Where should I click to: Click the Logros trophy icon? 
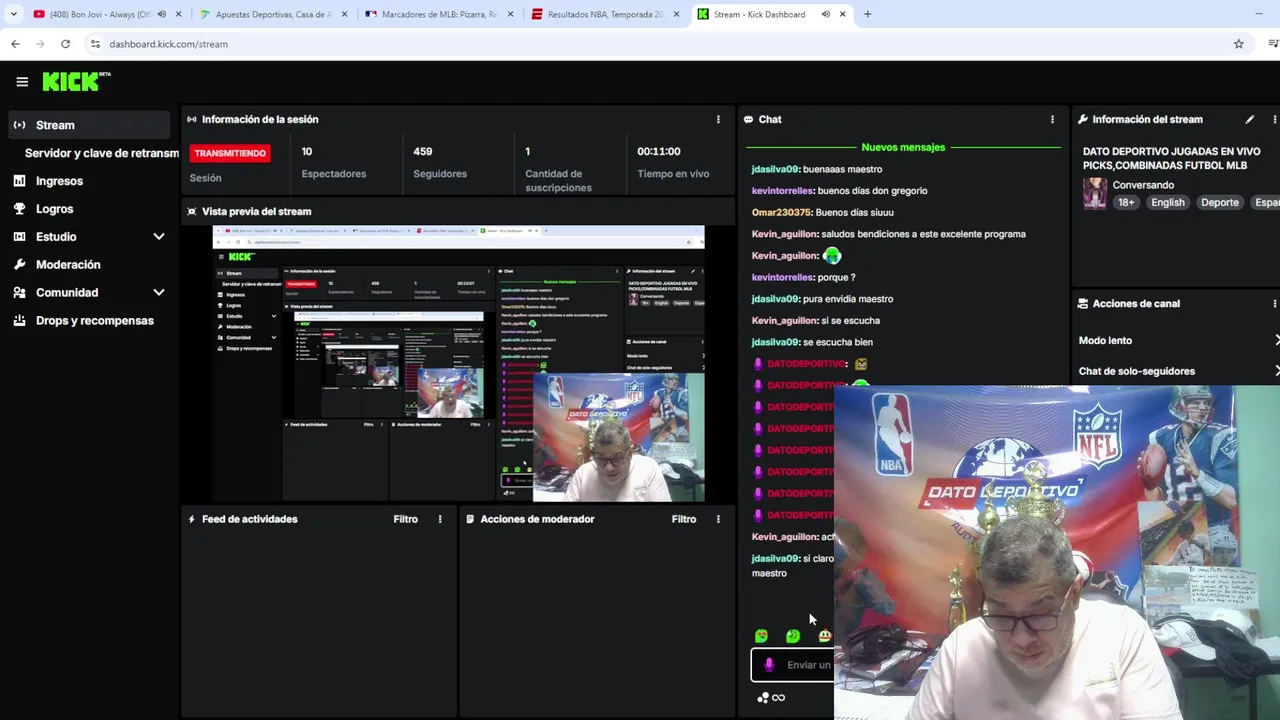pyautogui.click(x=19, y=209)
